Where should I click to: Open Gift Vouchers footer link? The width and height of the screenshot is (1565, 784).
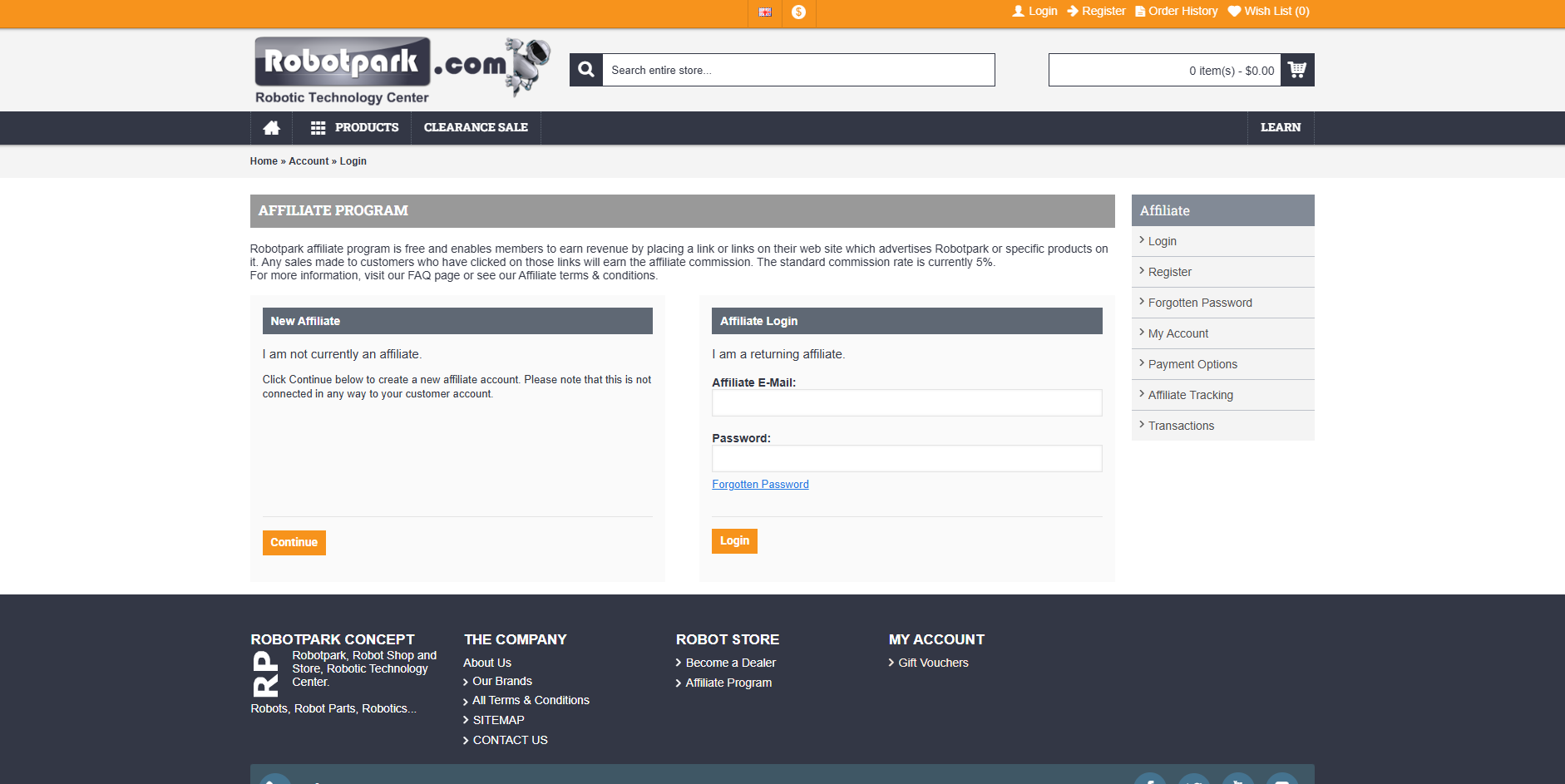933,663
